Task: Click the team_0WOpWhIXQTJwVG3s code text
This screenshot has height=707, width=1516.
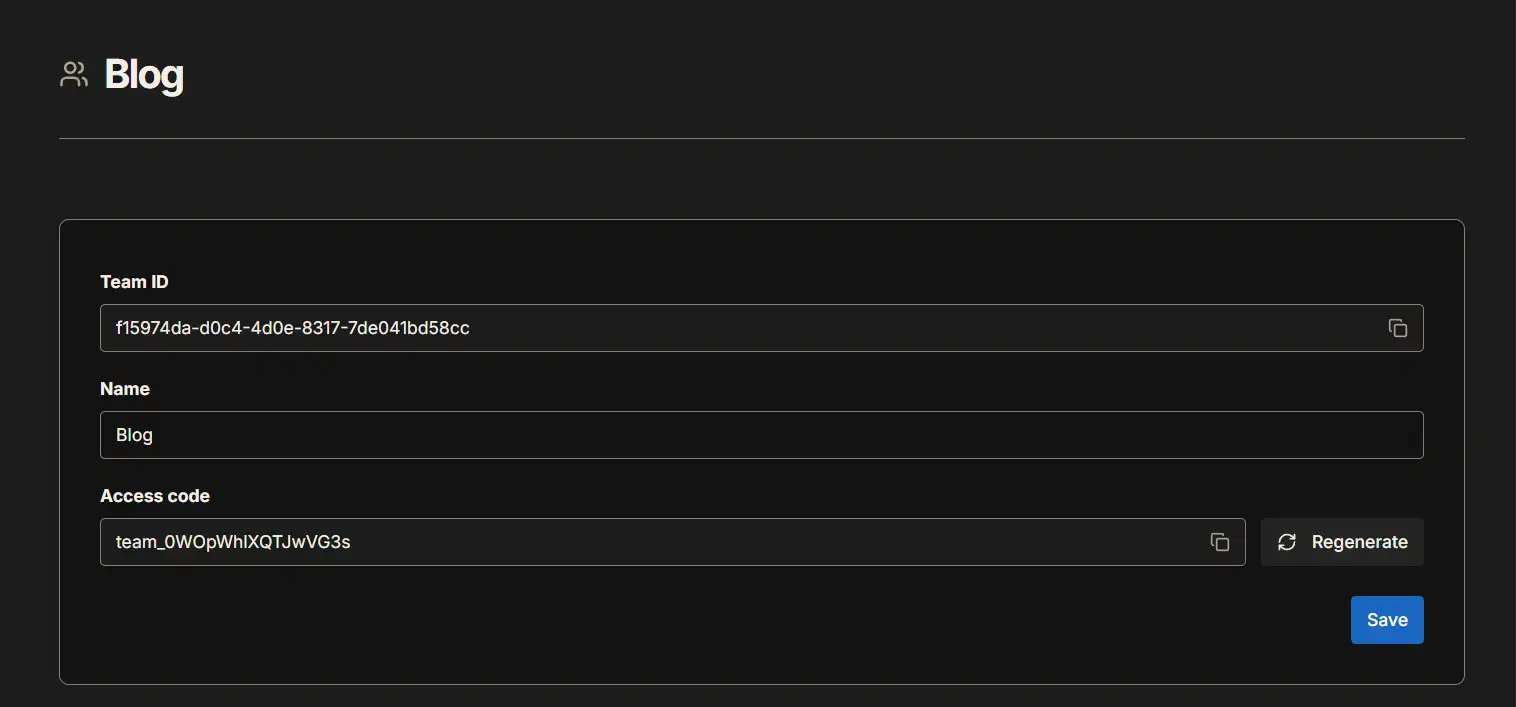Action: pyautogui.click(x=233, y=542)
